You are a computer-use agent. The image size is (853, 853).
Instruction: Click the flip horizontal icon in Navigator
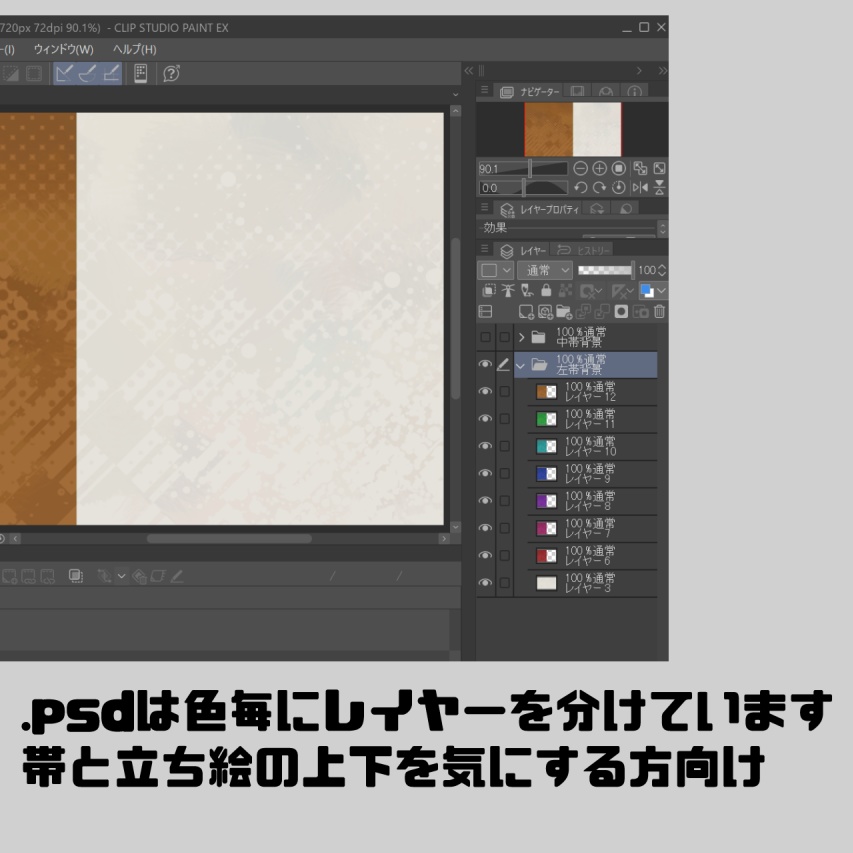[x=643, y=187]
